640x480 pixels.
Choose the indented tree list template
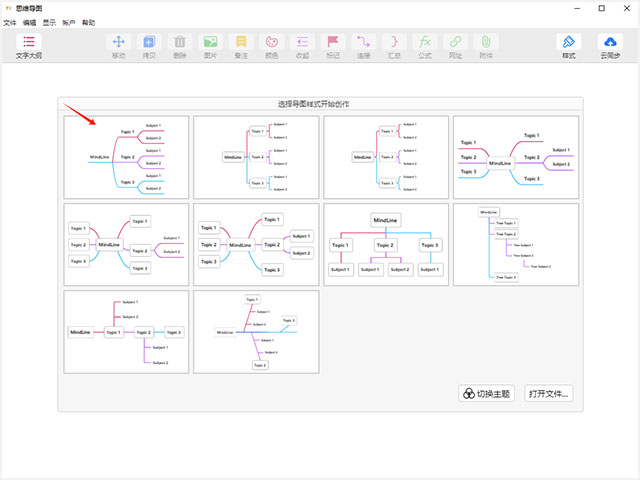(516, 244)
